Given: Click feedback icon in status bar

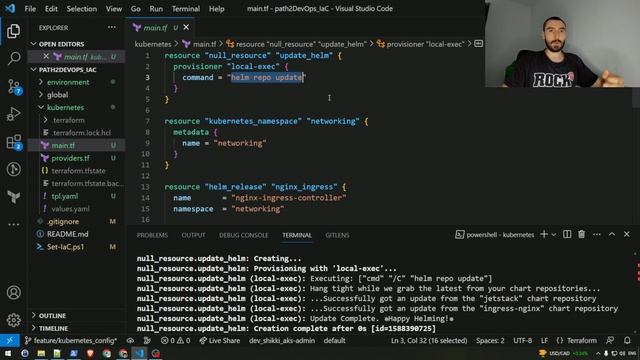Looking at the screenshot, I should [x=610, y=340].
